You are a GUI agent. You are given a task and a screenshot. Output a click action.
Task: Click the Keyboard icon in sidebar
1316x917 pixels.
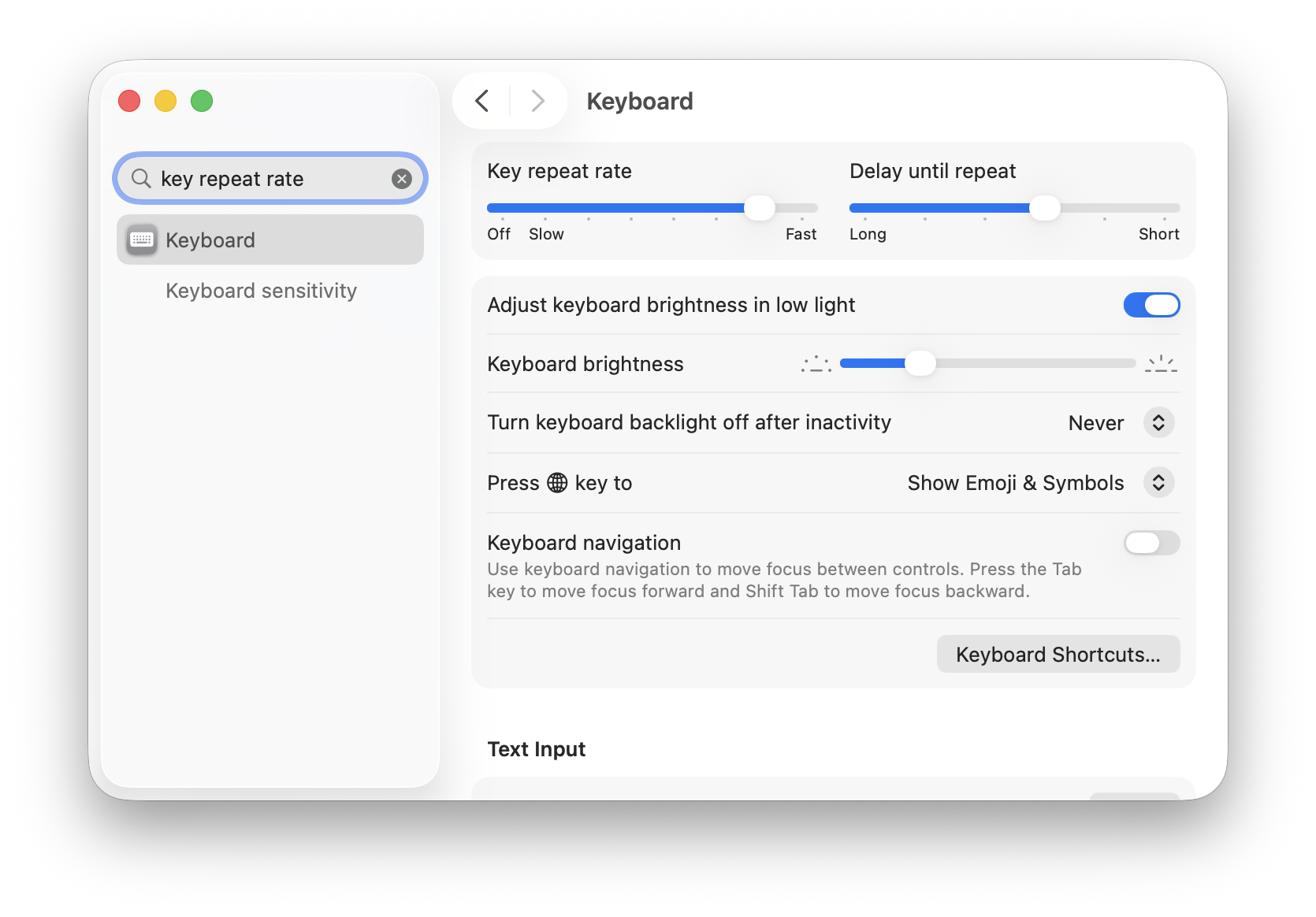142,239
